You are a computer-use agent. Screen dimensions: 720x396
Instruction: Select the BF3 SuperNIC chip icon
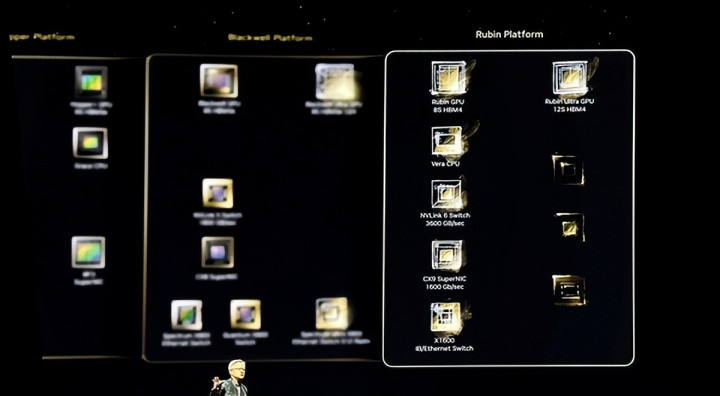88,252
